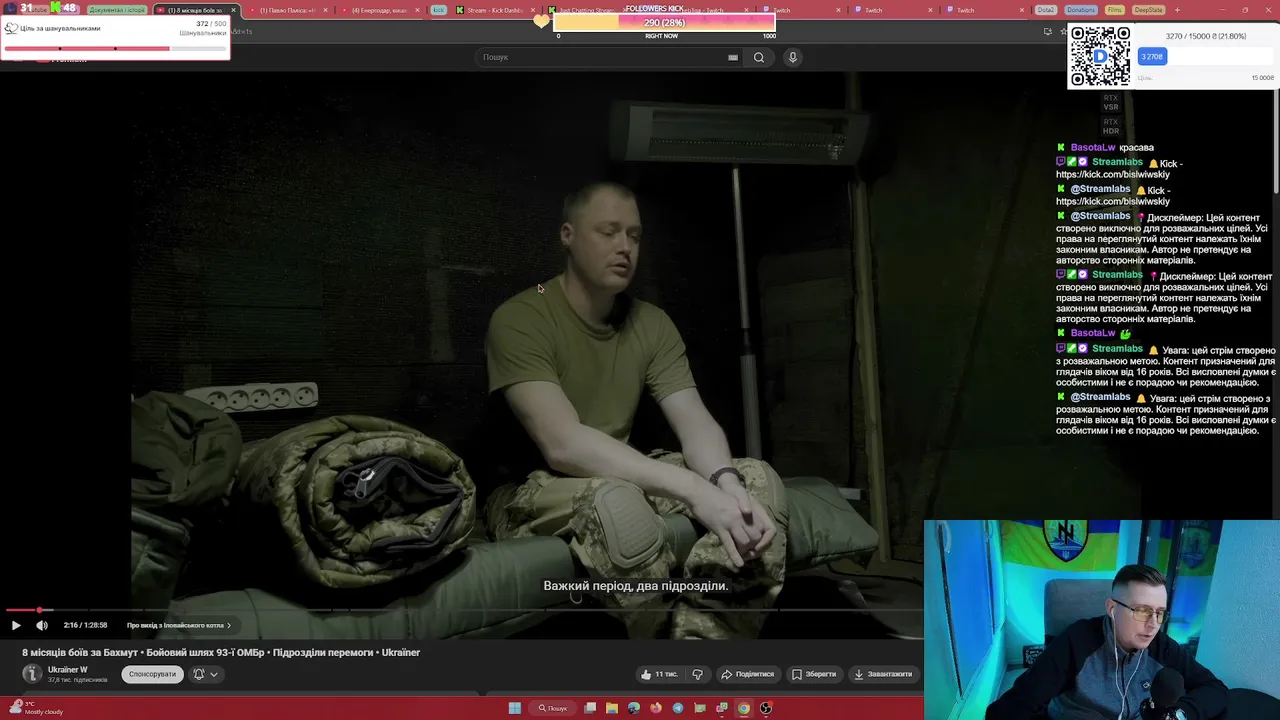Image resolution: width=1280 pixels, height=720 pixels.
Task: Expand the notification bell dropdown arrow
Action: pos(214,674)
